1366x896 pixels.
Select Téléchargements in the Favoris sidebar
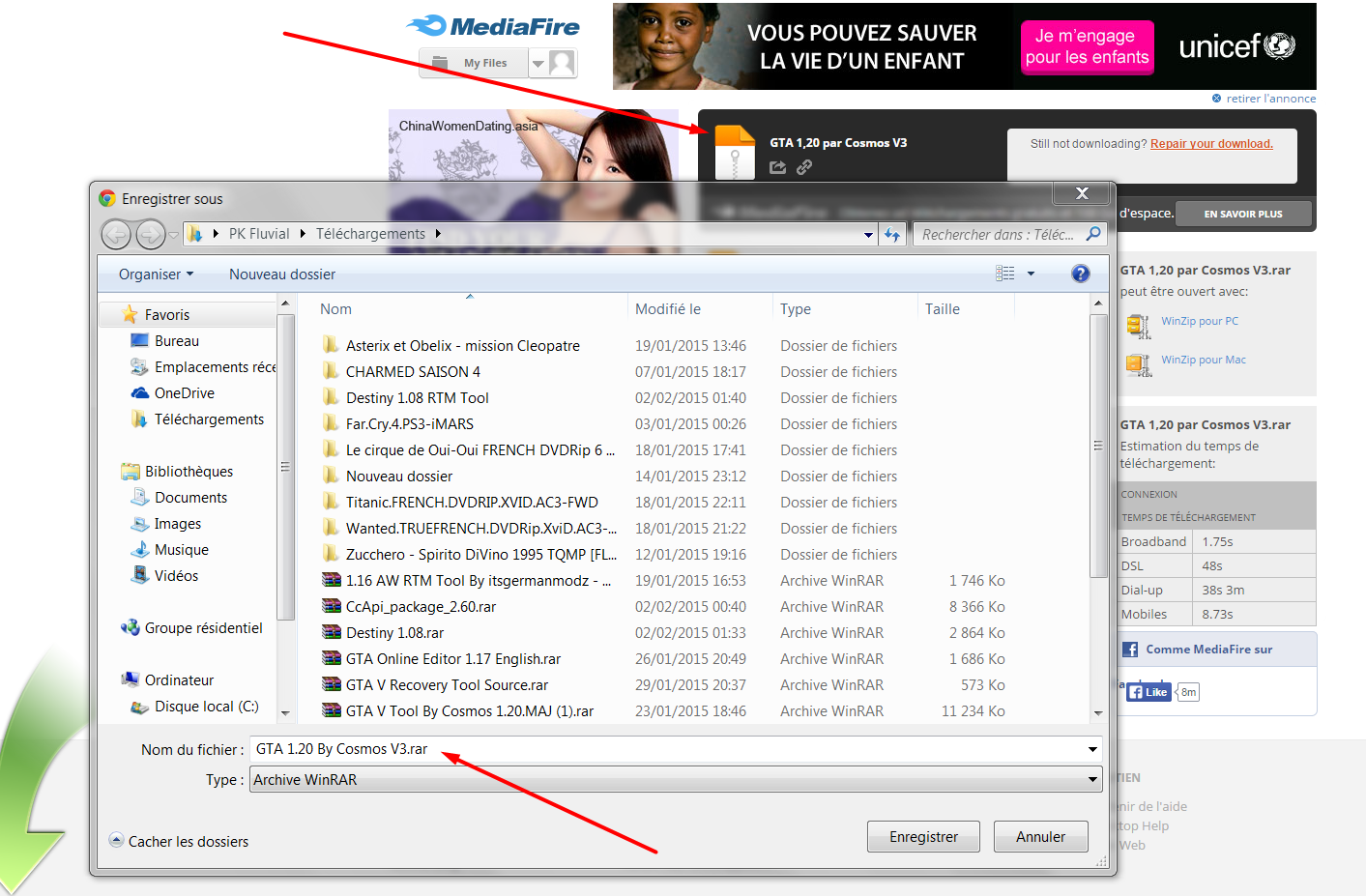pyautogui.click(x=209, y=419)
